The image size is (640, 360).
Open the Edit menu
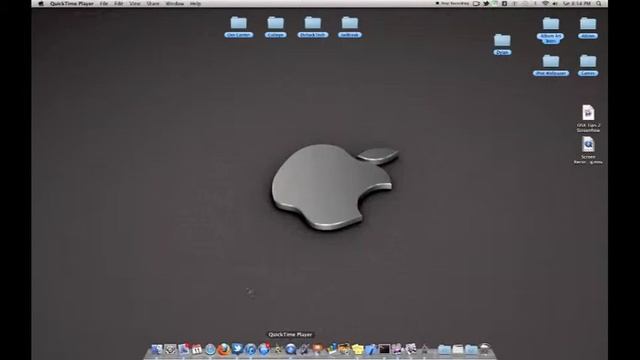click(x=119, y=3)
